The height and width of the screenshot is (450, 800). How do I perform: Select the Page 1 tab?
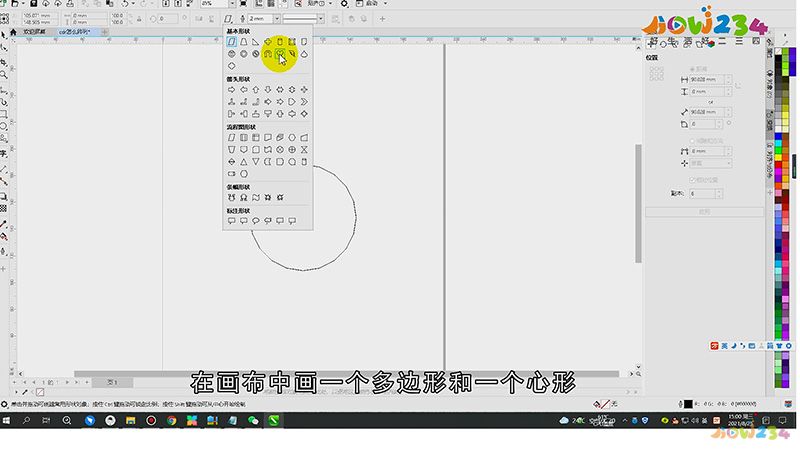[112, 382]
